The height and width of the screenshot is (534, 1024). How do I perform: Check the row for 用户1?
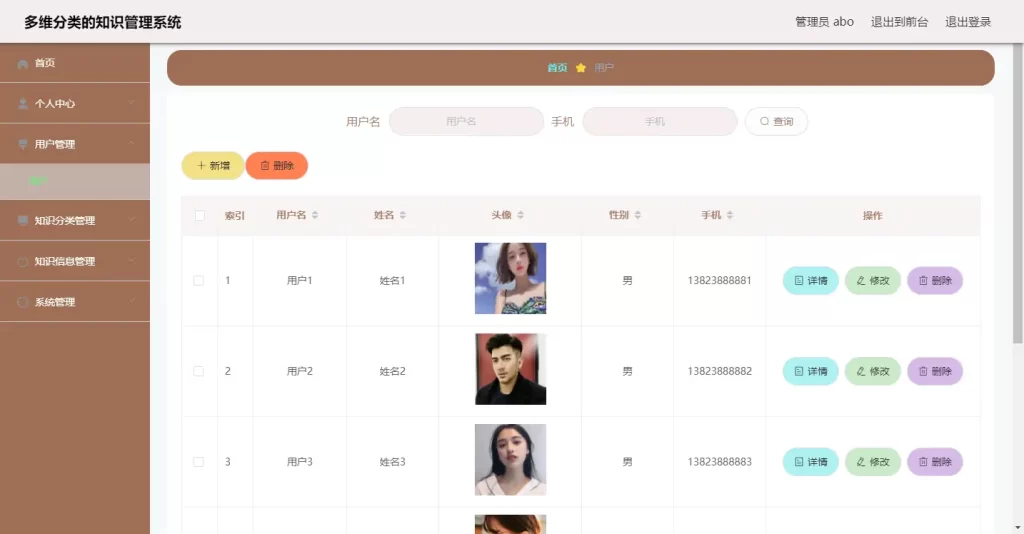pyautogui.click(x=199, y=281)
